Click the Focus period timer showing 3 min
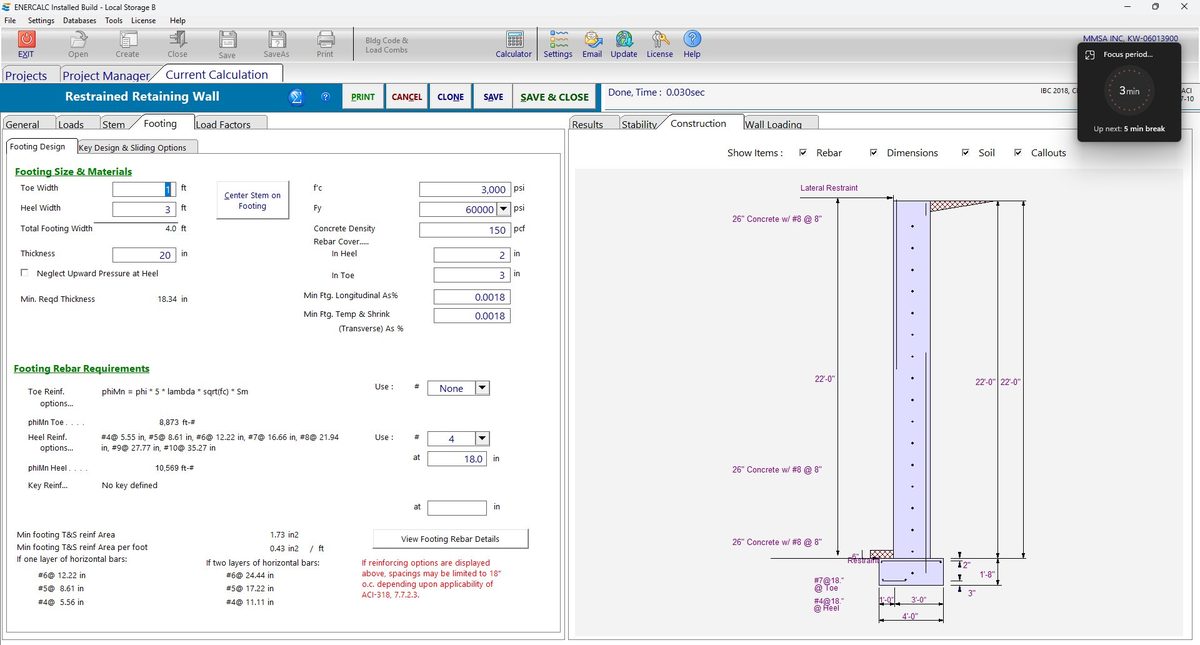Screen dimensions: 1200x645 coord(1129,90)
